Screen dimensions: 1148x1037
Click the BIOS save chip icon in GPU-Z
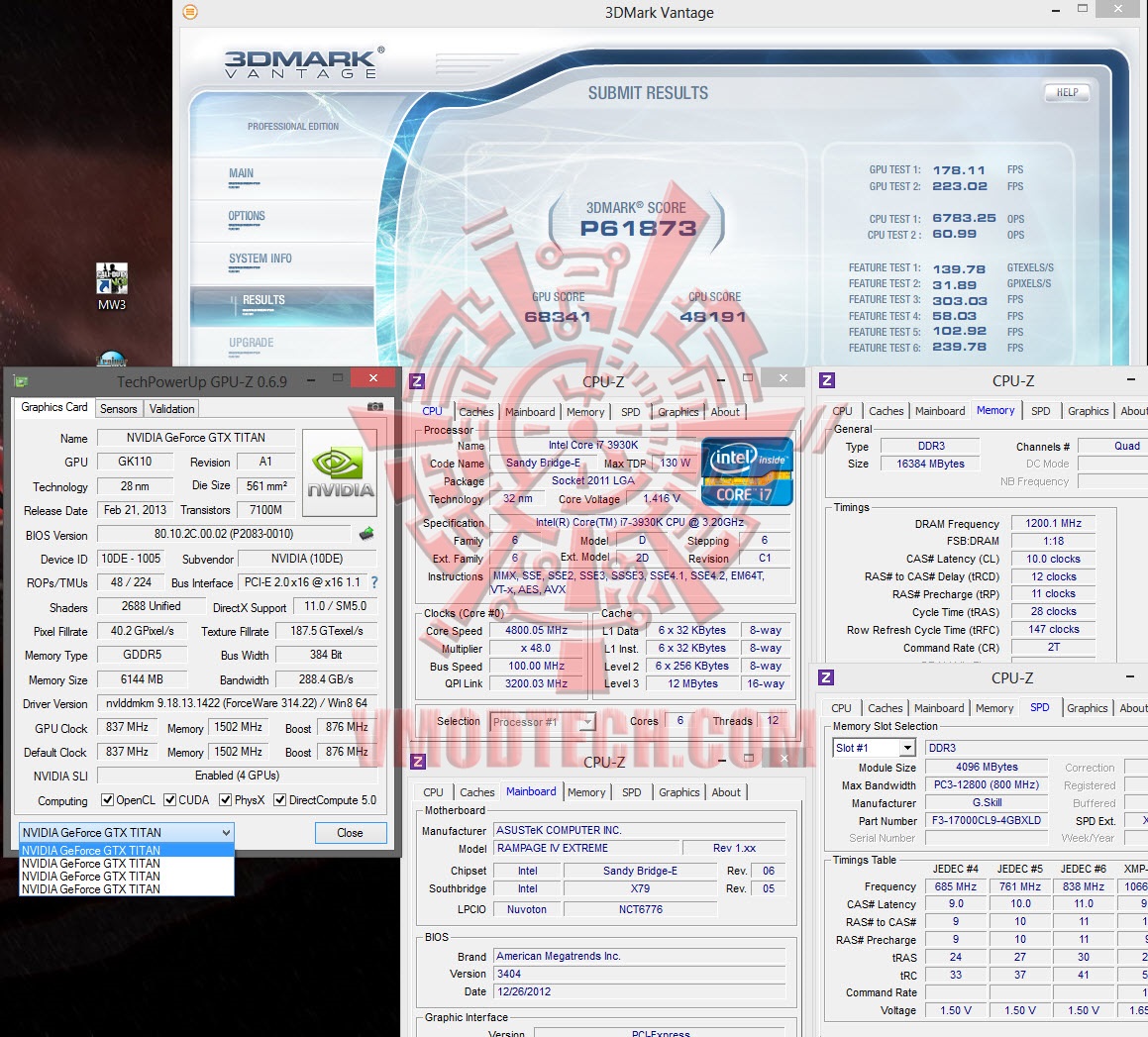pyautogui.click(x=366, y=534)
